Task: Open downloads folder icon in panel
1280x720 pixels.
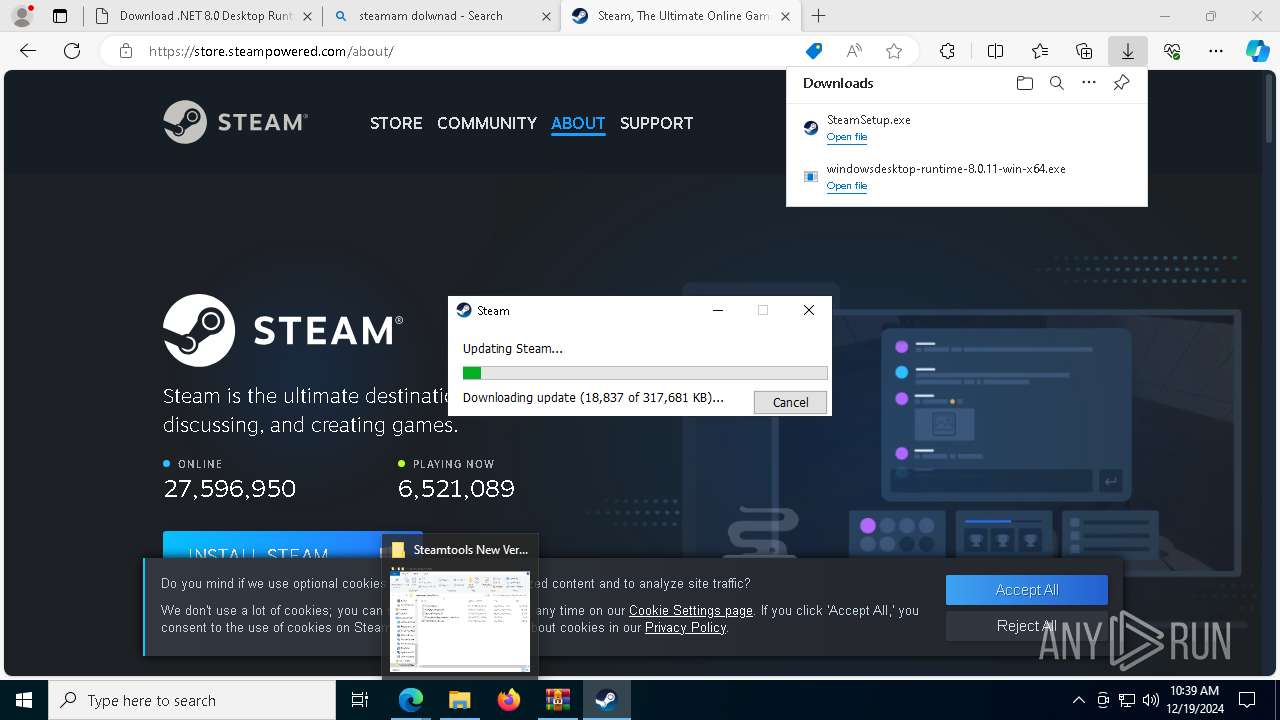Action: click(1024, 83)
